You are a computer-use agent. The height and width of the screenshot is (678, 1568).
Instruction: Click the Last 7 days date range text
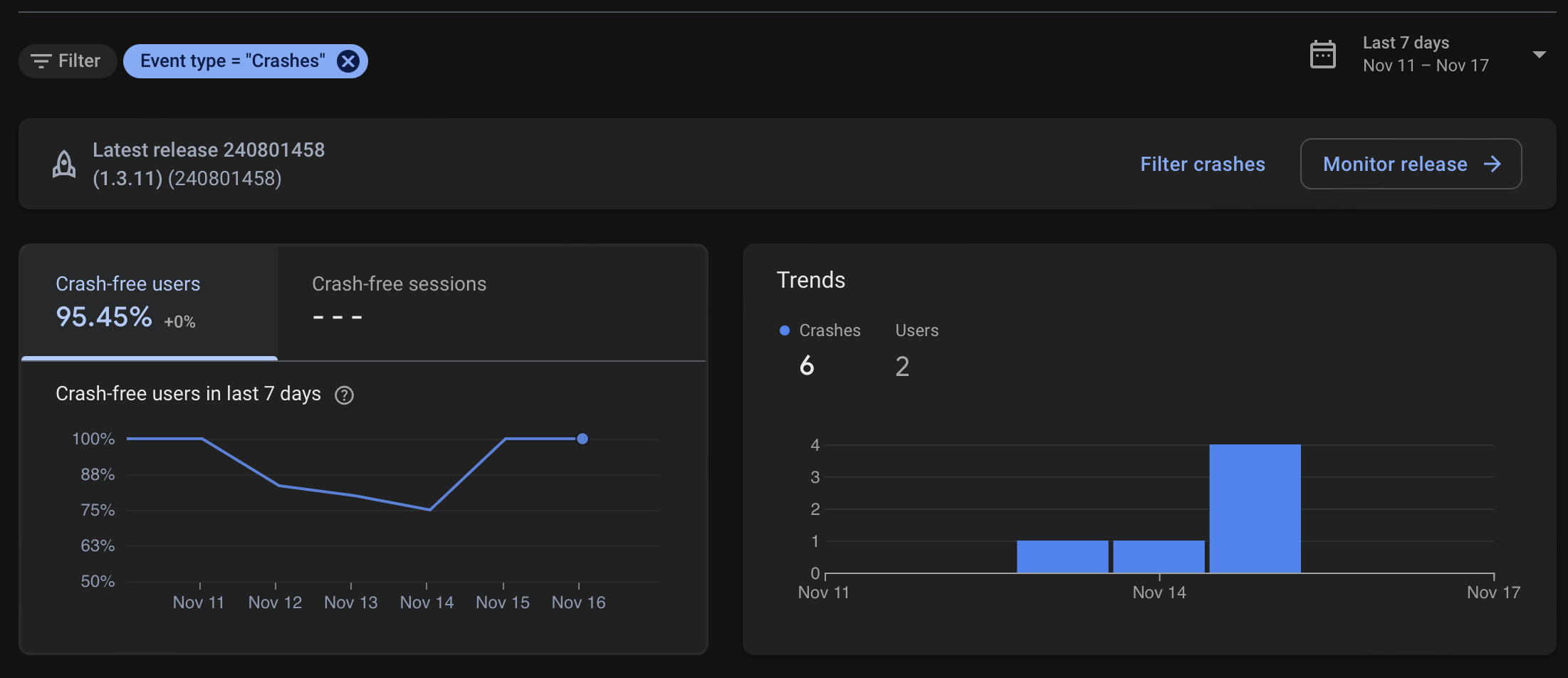[x=1425, y=54]
